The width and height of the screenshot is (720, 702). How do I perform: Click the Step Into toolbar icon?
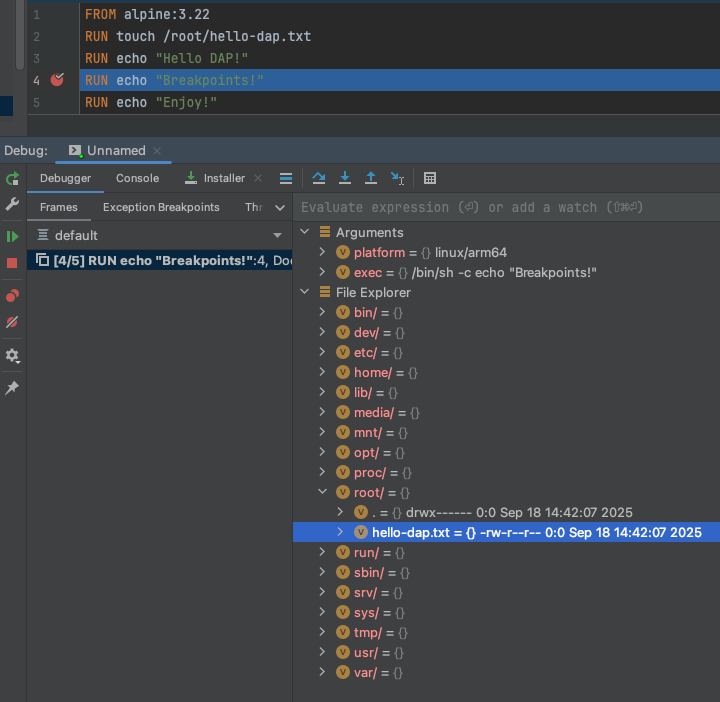point(345,178)
